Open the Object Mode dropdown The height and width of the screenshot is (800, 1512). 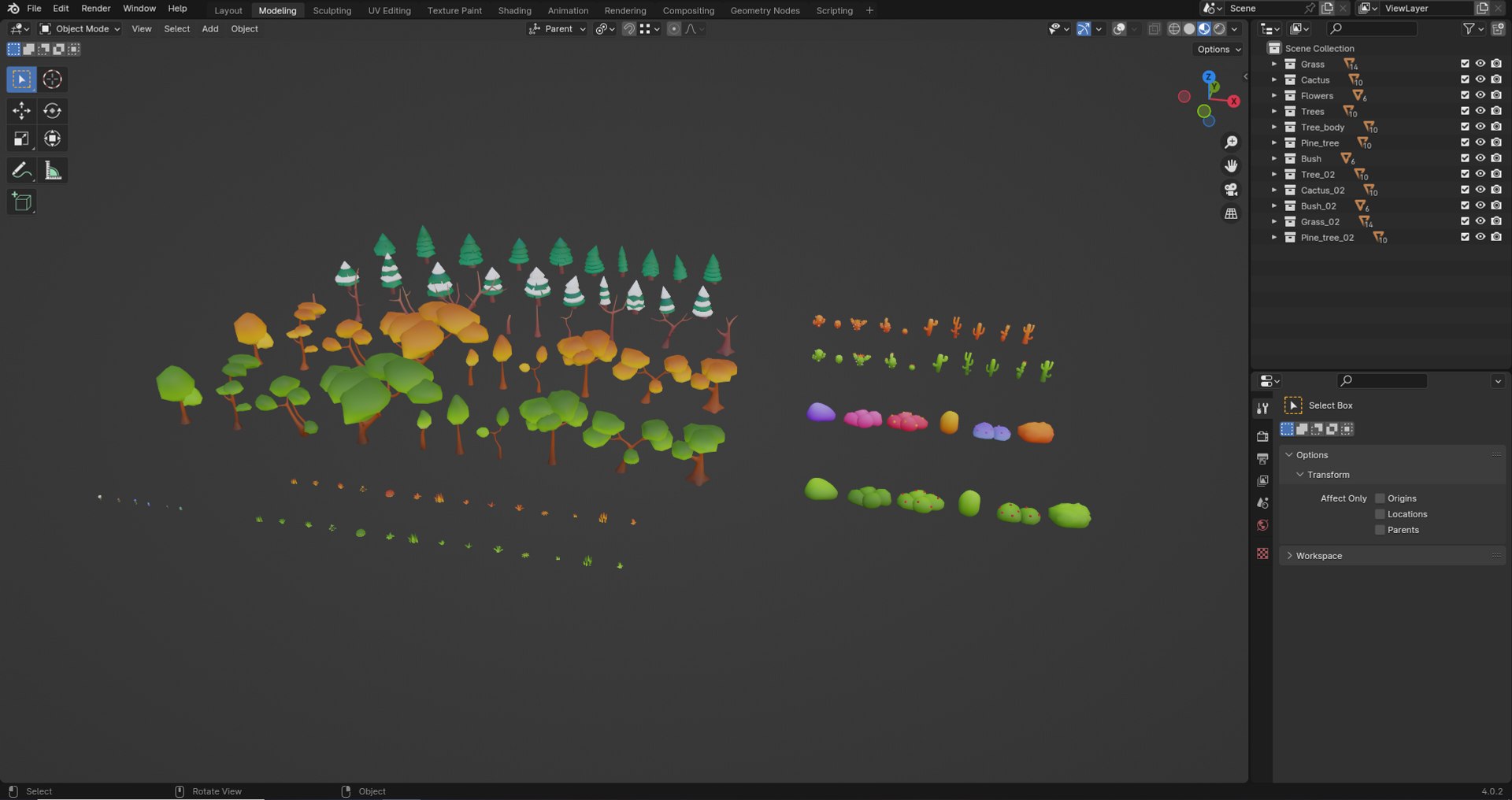pos(80,29)
